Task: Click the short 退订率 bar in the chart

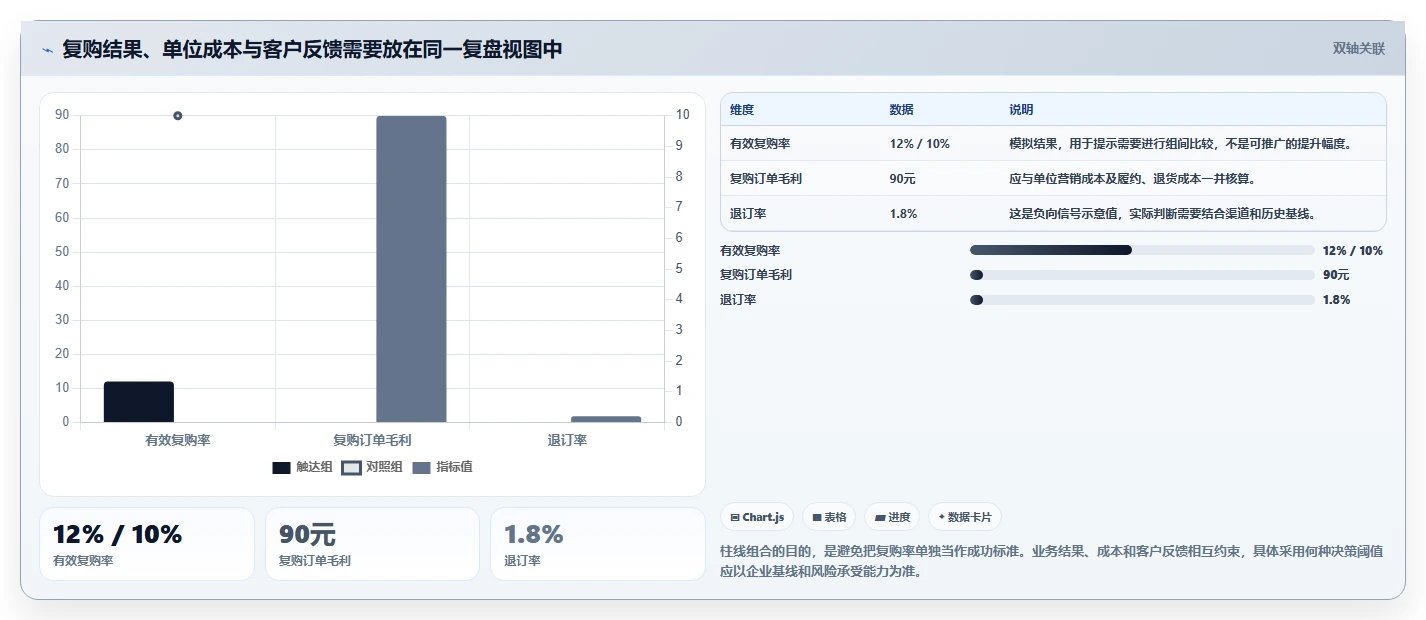Action: pyautogui.click(x=606, y=419)
